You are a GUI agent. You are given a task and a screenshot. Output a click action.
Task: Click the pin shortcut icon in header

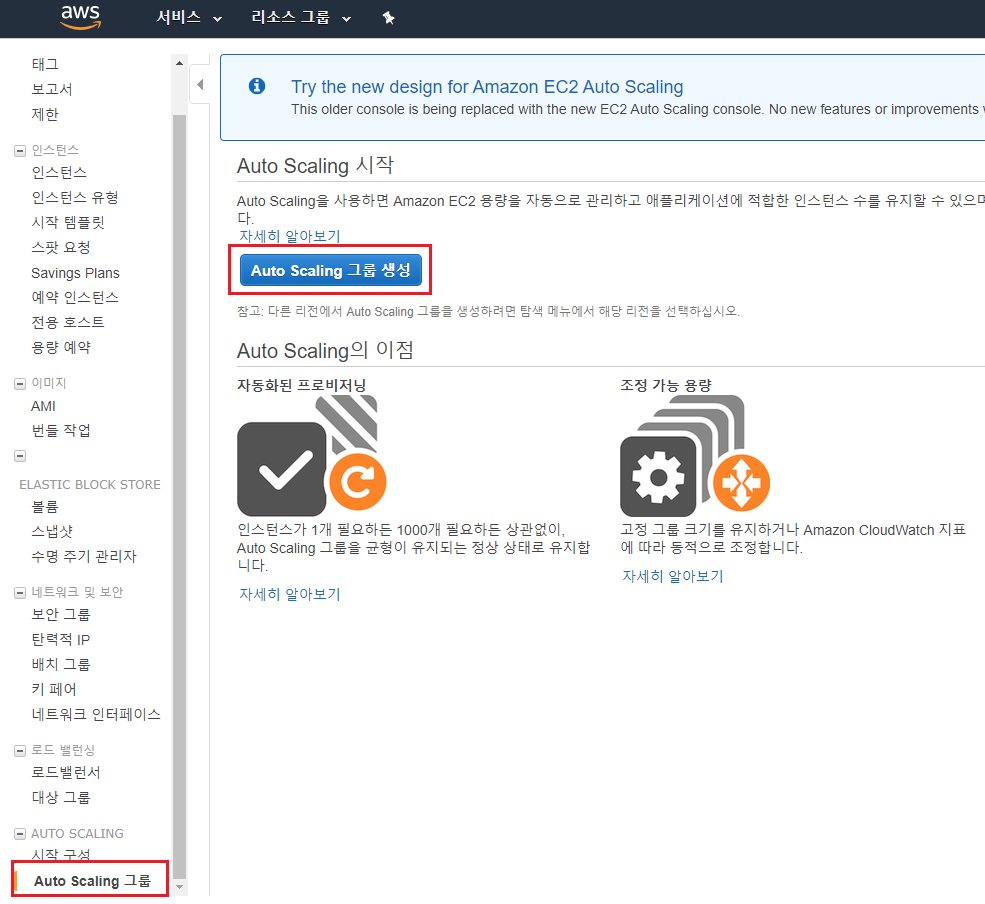click(388, 18)
